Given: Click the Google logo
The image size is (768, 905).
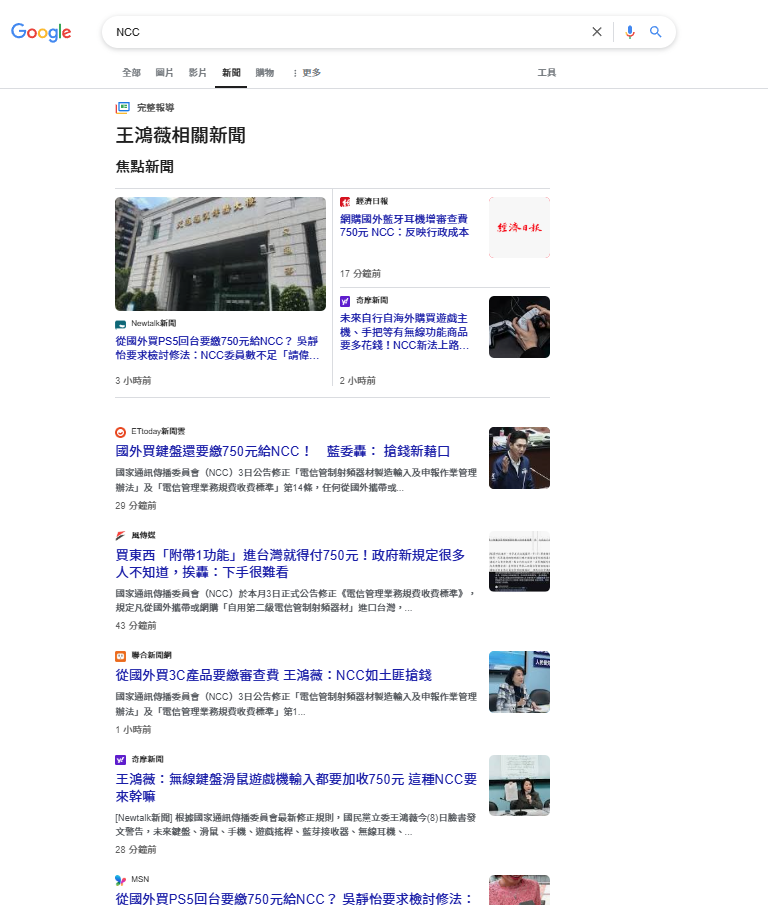Looking at the screenshot, I should 41,32.
